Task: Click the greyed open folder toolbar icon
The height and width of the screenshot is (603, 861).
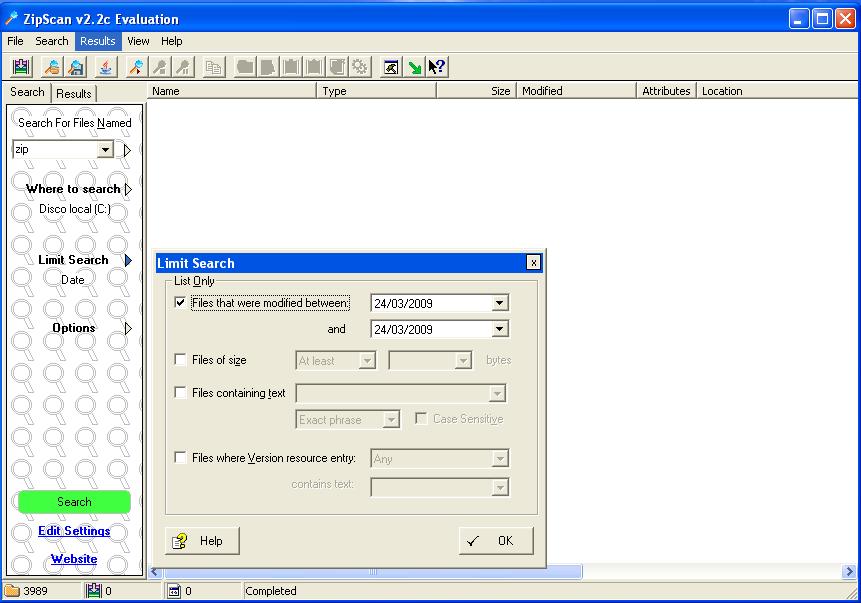Action: pyautogui.click(x=245, y=67)
